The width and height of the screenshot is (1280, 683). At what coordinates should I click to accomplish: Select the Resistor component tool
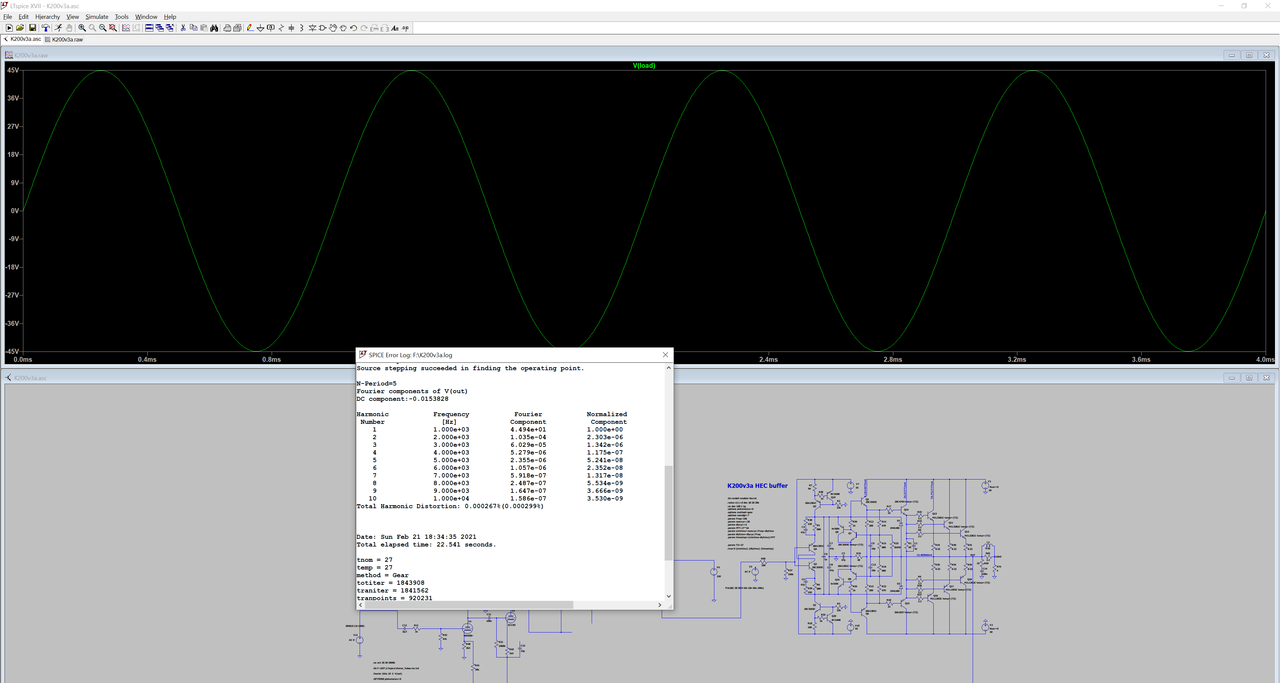click(281, 27)
